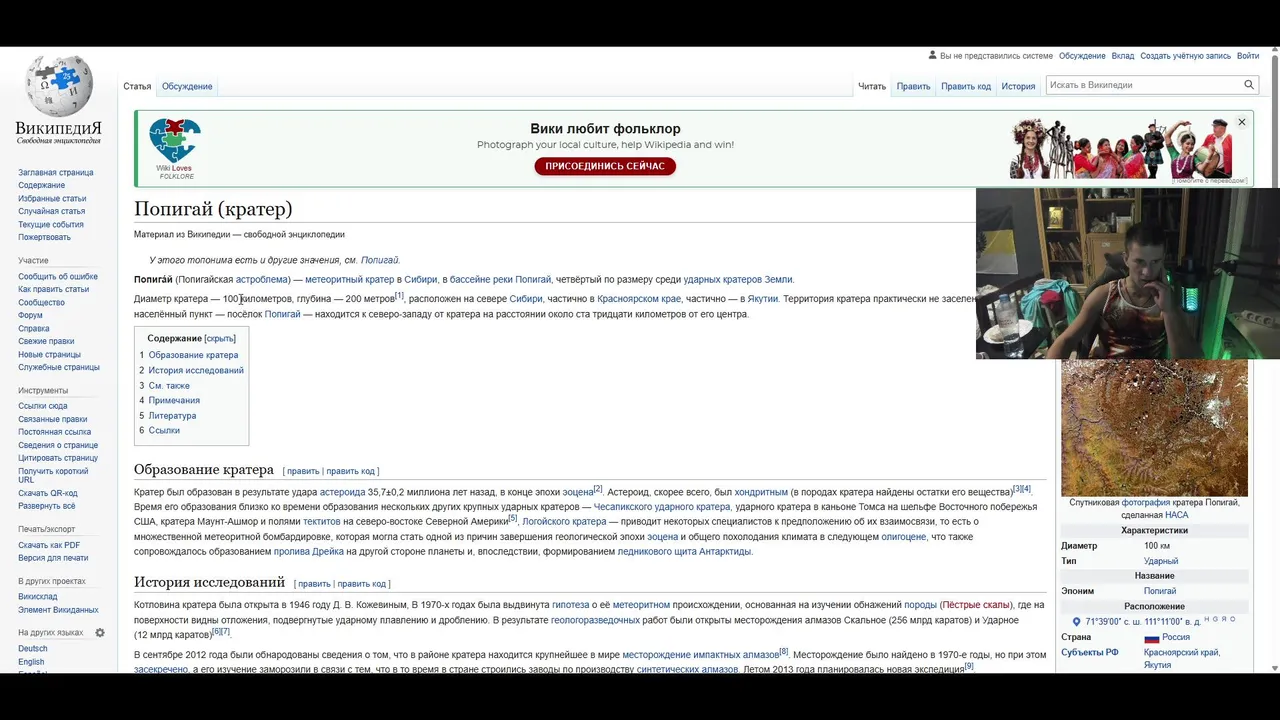The width and height of the screenshot is (1280, 720).
Task: Close the Wiki Loves Folklore banner
Action: click(1242, 122)
